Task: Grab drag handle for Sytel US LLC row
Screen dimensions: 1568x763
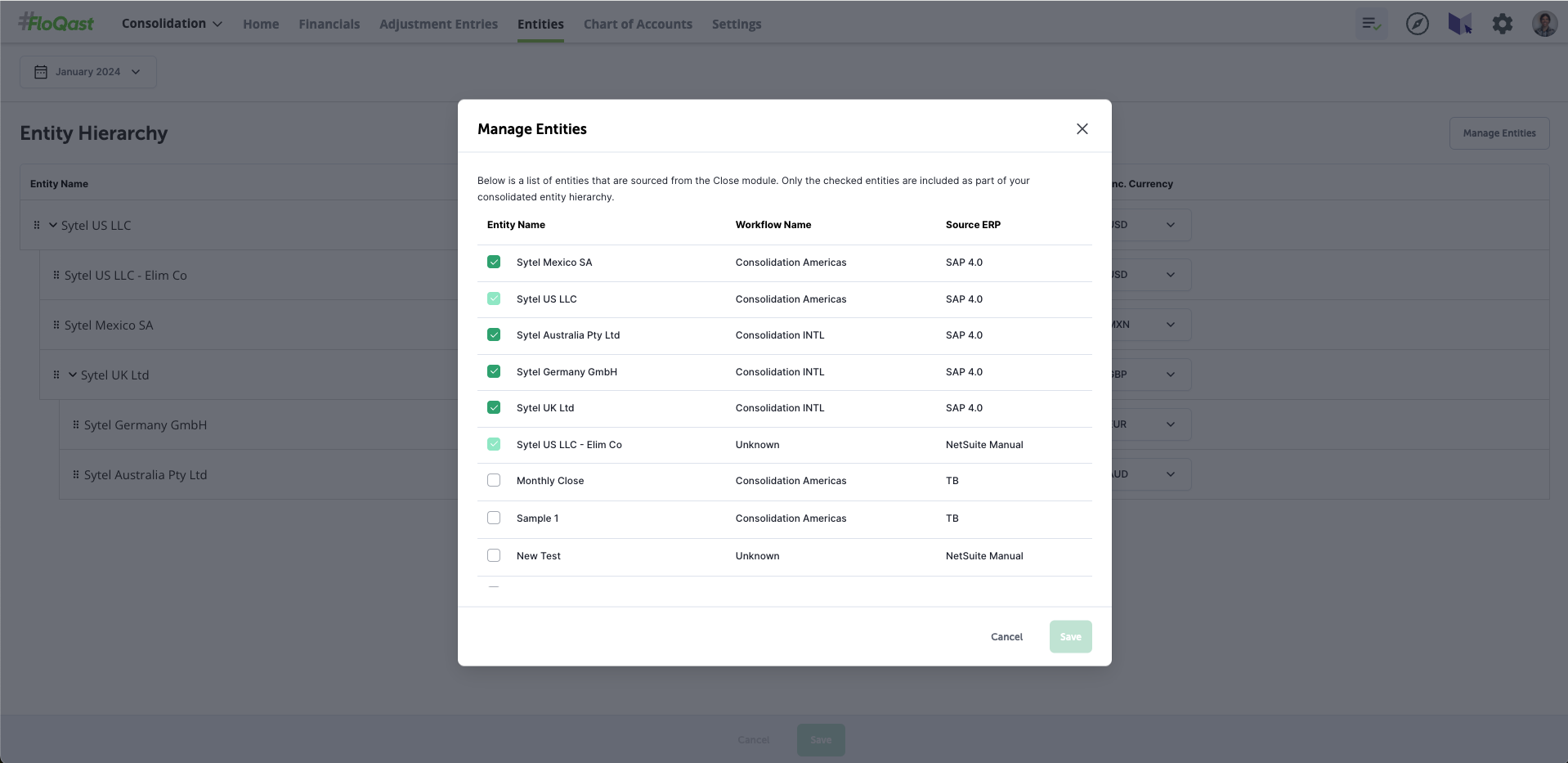Action: [x=37, y=225]
